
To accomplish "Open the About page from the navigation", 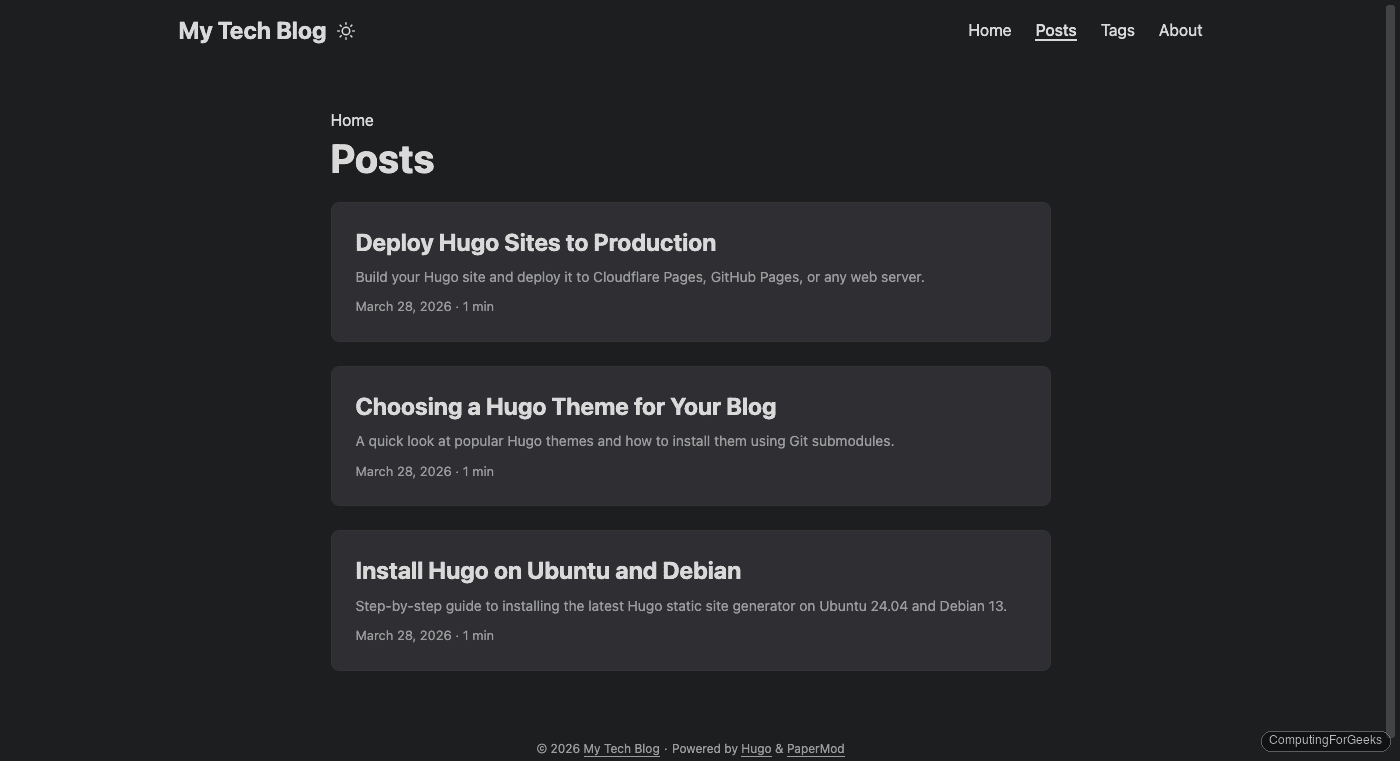I will (x=1180, y=30).
